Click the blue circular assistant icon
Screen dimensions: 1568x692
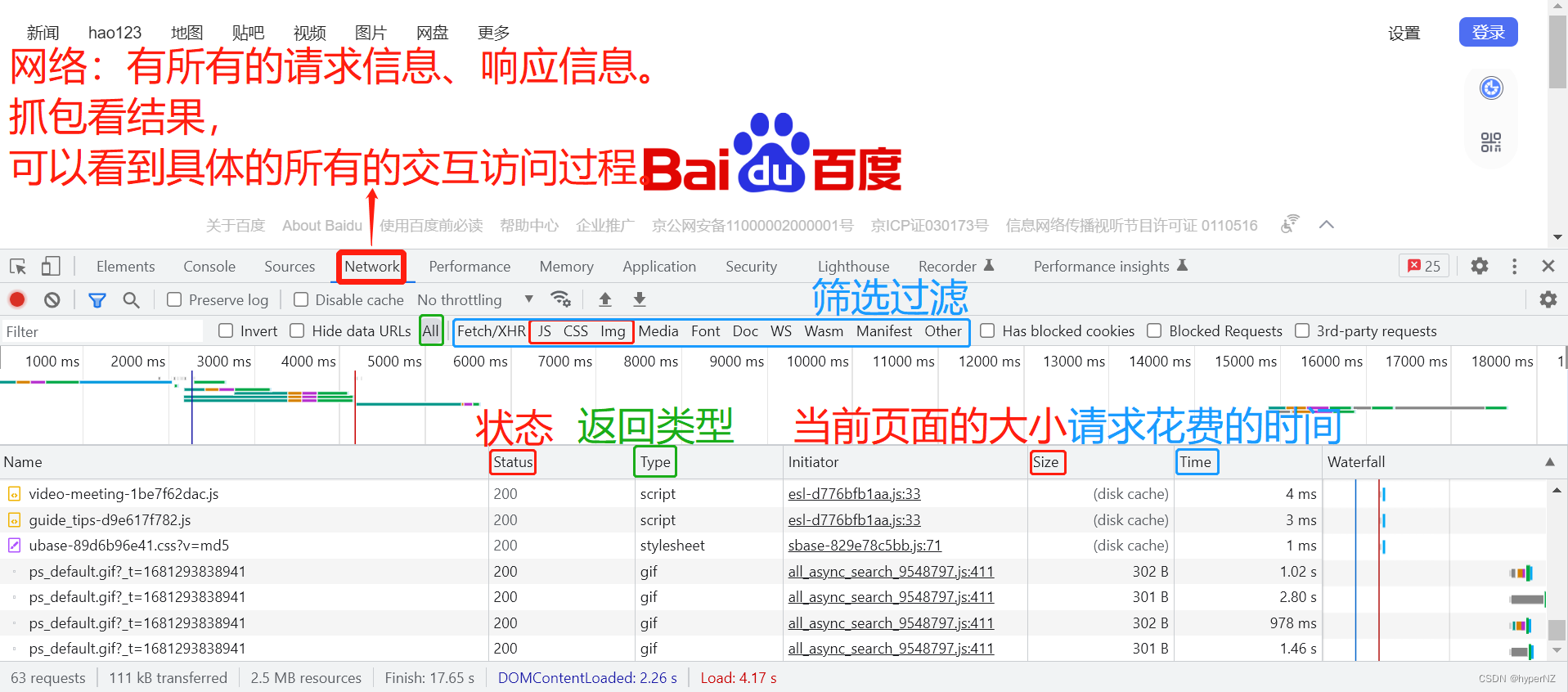1491,88
